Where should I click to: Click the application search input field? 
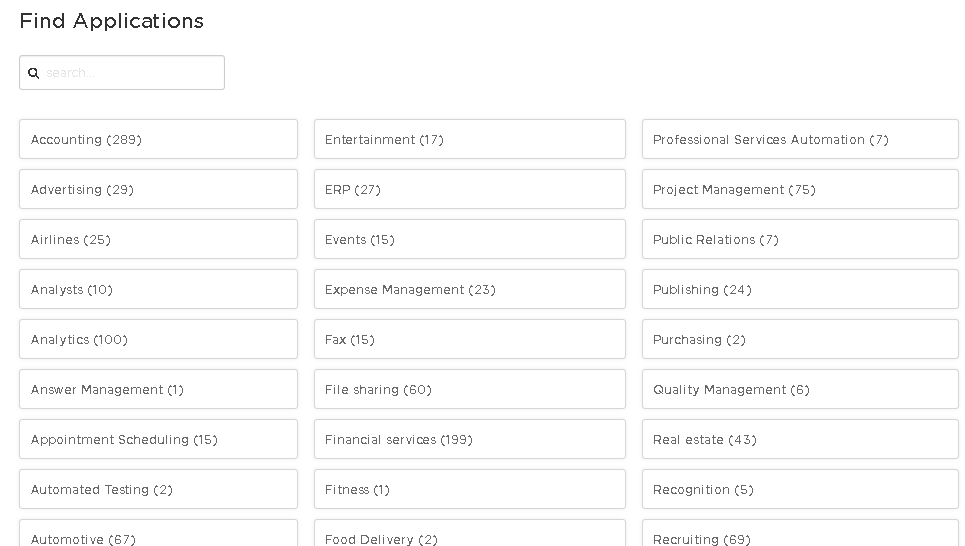tap(130, 73)
